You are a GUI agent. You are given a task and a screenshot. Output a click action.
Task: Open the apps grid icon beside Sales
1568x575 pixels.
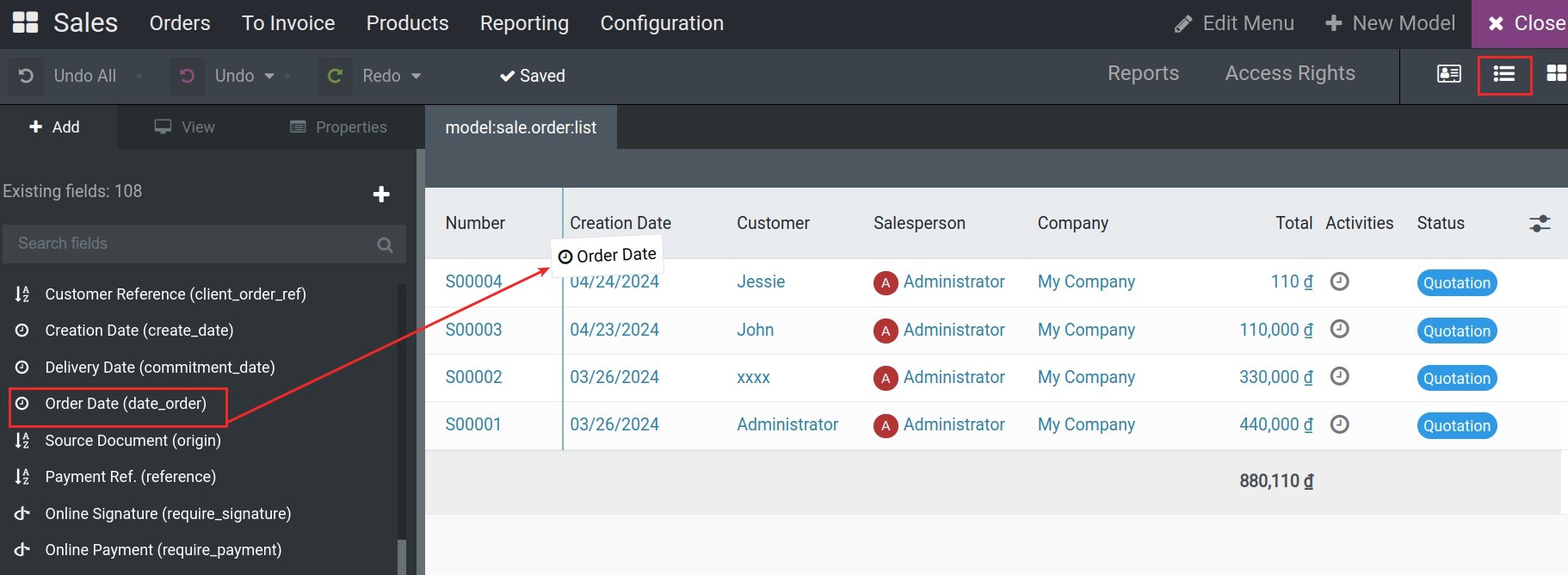click(26, 22)
